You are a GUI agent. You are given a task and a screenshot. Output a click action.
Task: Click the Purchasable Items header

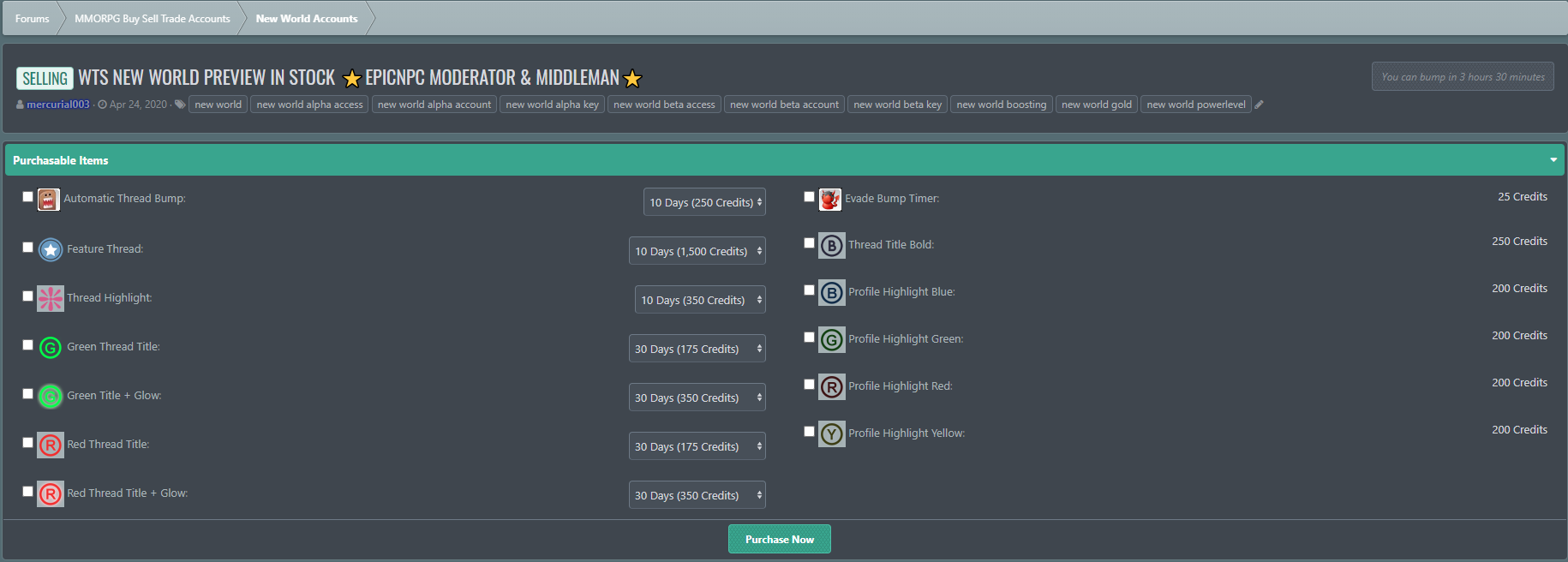(784, 160)
